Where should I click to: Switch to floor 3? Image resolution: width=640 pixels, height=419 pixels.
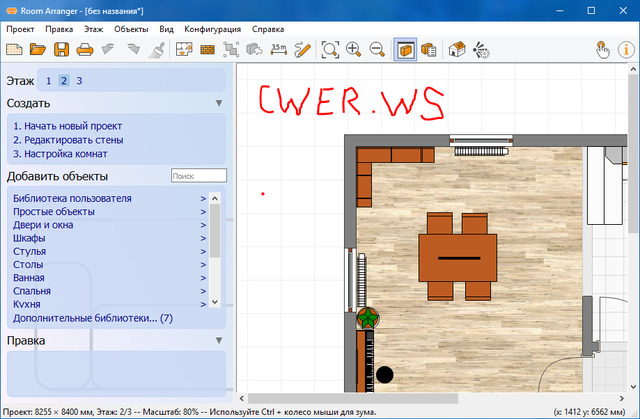pyautogui.click(x=79, y=81)
